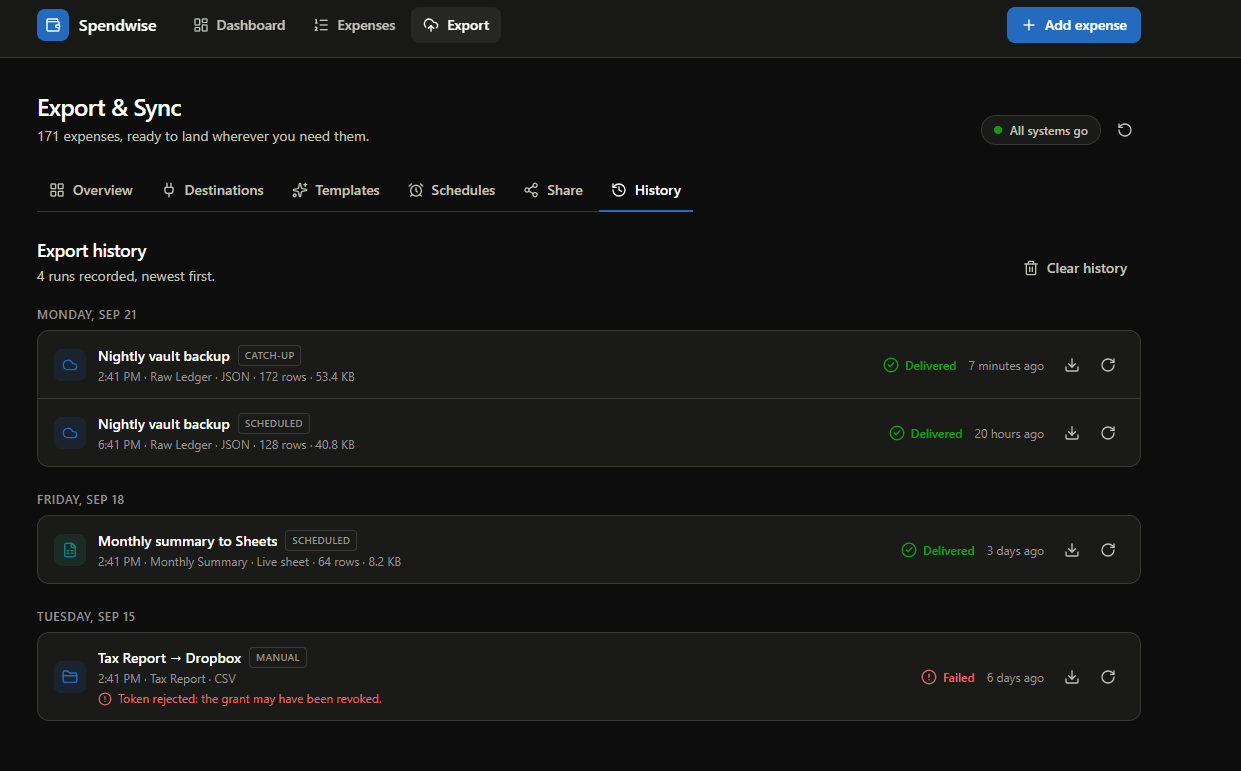This screenshot has width=1241, height=771.
Task: Download the Monthly summary to Sheets export
Action: click(x=1072, y=550)
